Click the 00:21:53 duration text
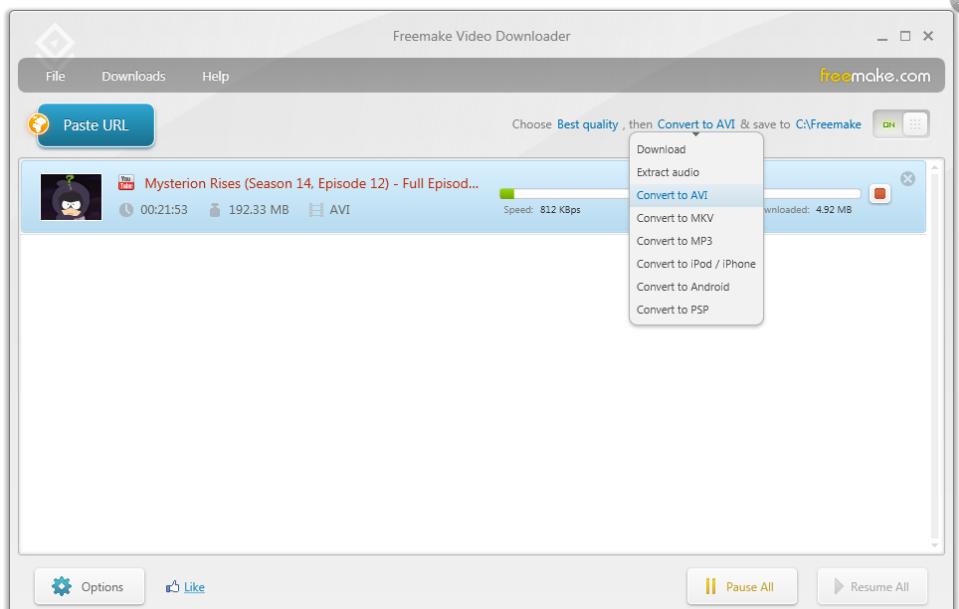Image resolution: width=959 pixels, height=609 pixels. coord(164,210)
